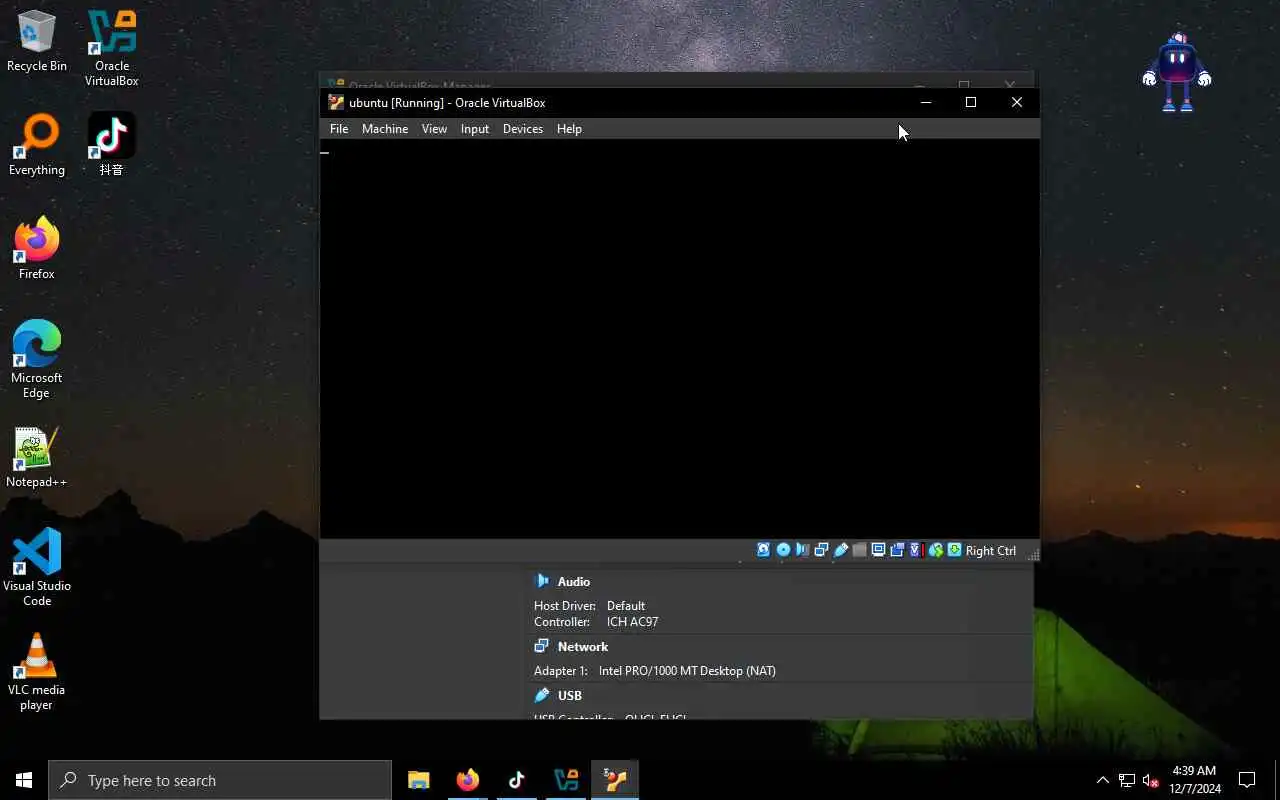
Task: Select the Everything desktop shortcut
Action: [x=37, y=146]
